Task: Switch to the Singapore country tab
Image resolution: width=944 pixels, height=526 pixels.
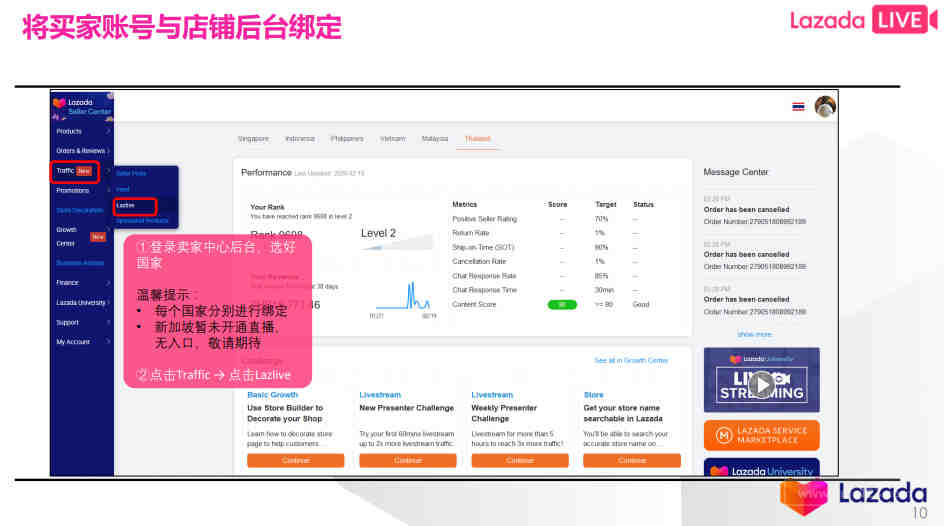Action: (x=253, y=138)
